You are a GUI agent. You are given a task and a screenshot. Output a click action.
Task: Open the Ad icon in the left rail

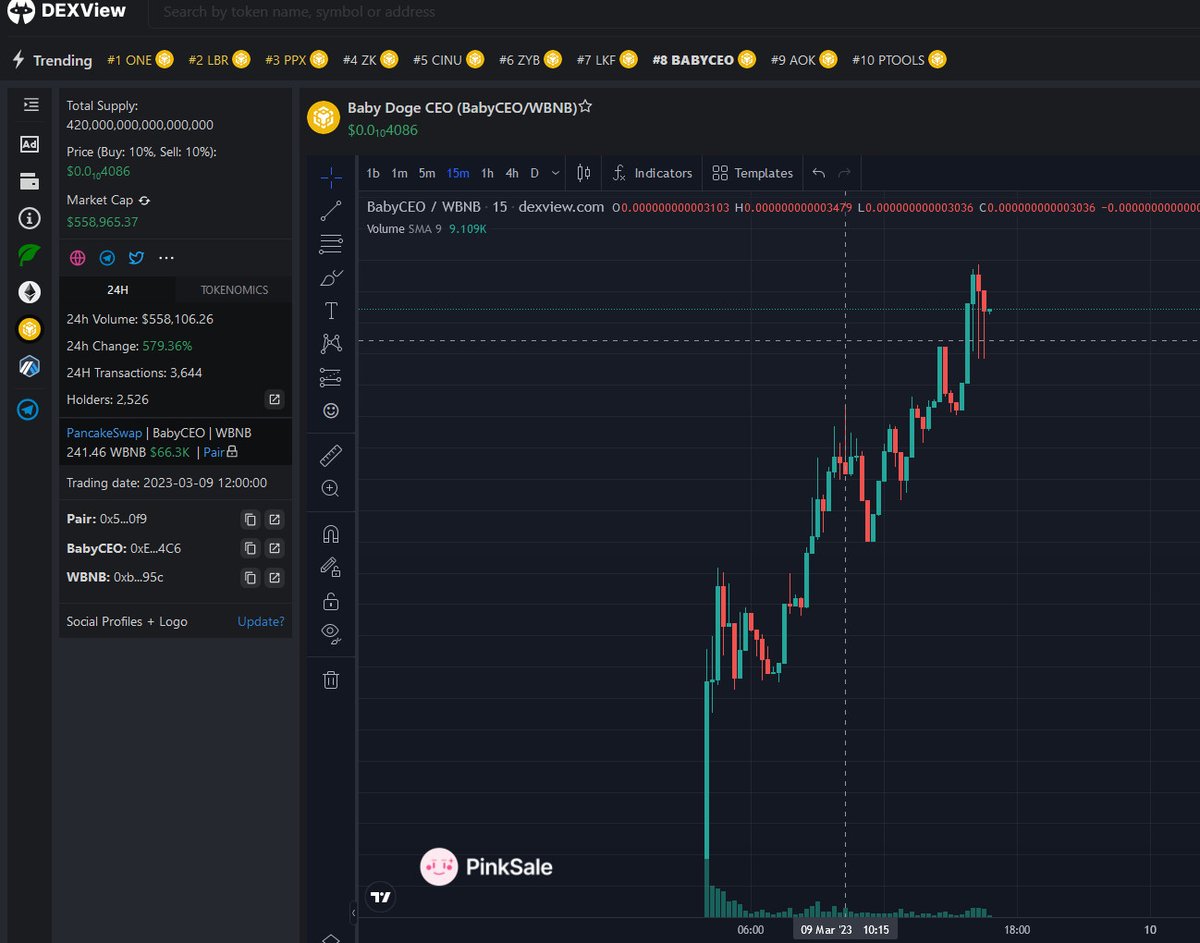coord(30,144)
